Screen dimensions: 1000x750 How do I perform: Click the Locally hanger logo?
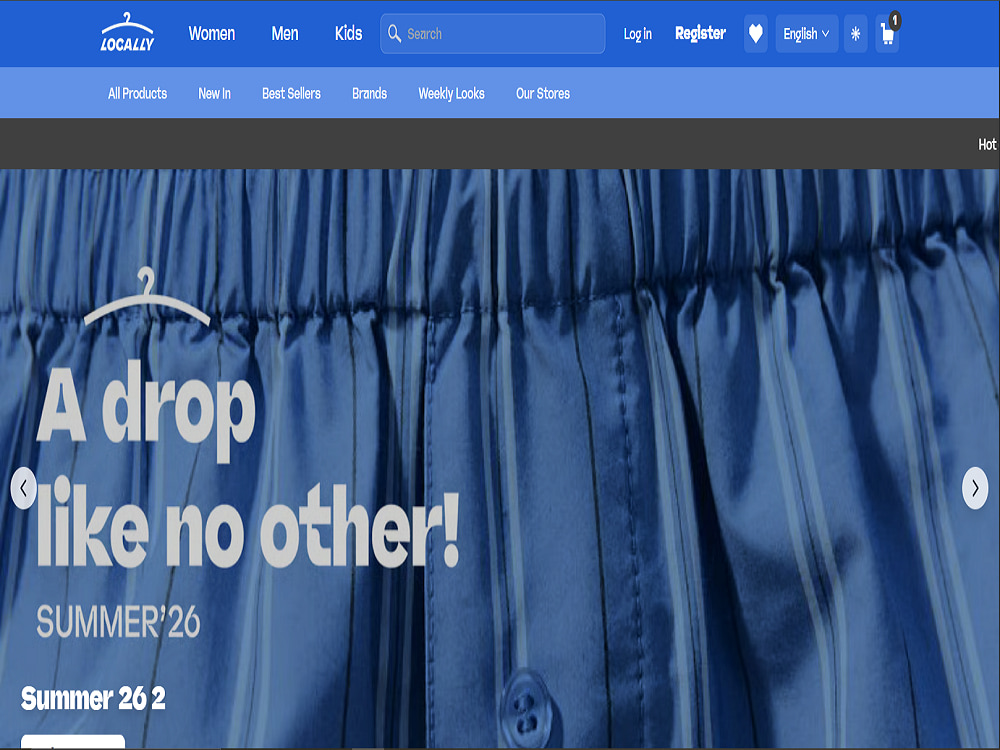point(127,33)
